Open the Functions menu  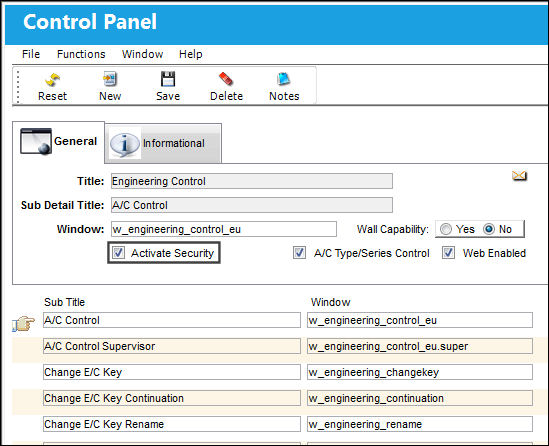point(81,54)
